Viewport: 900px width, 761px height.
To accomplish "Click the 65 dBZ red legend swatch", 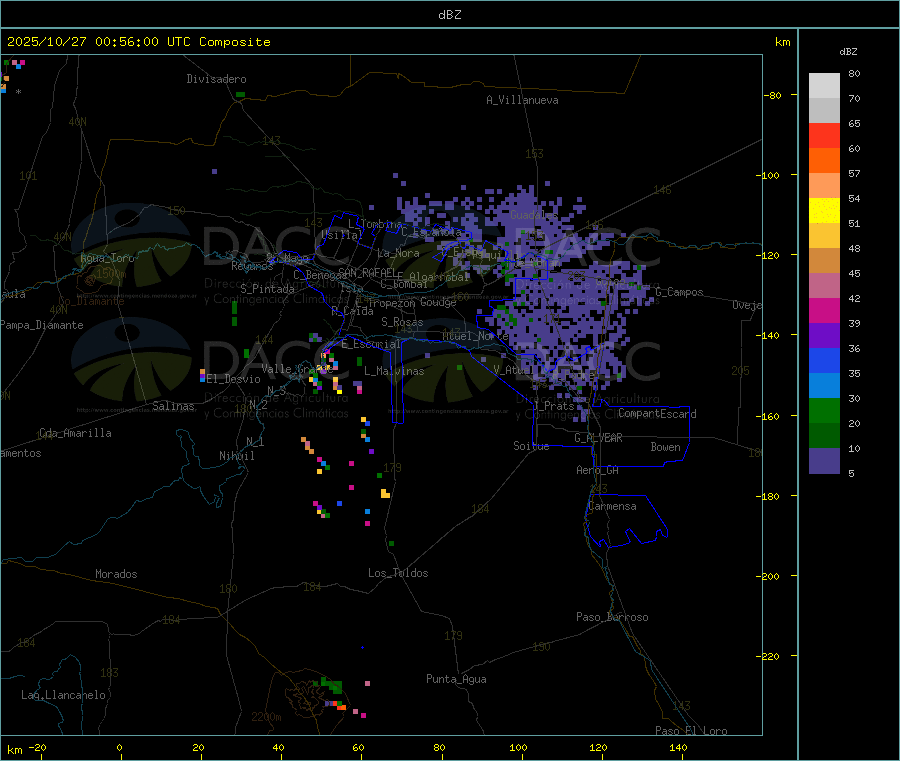I will 824,135.
